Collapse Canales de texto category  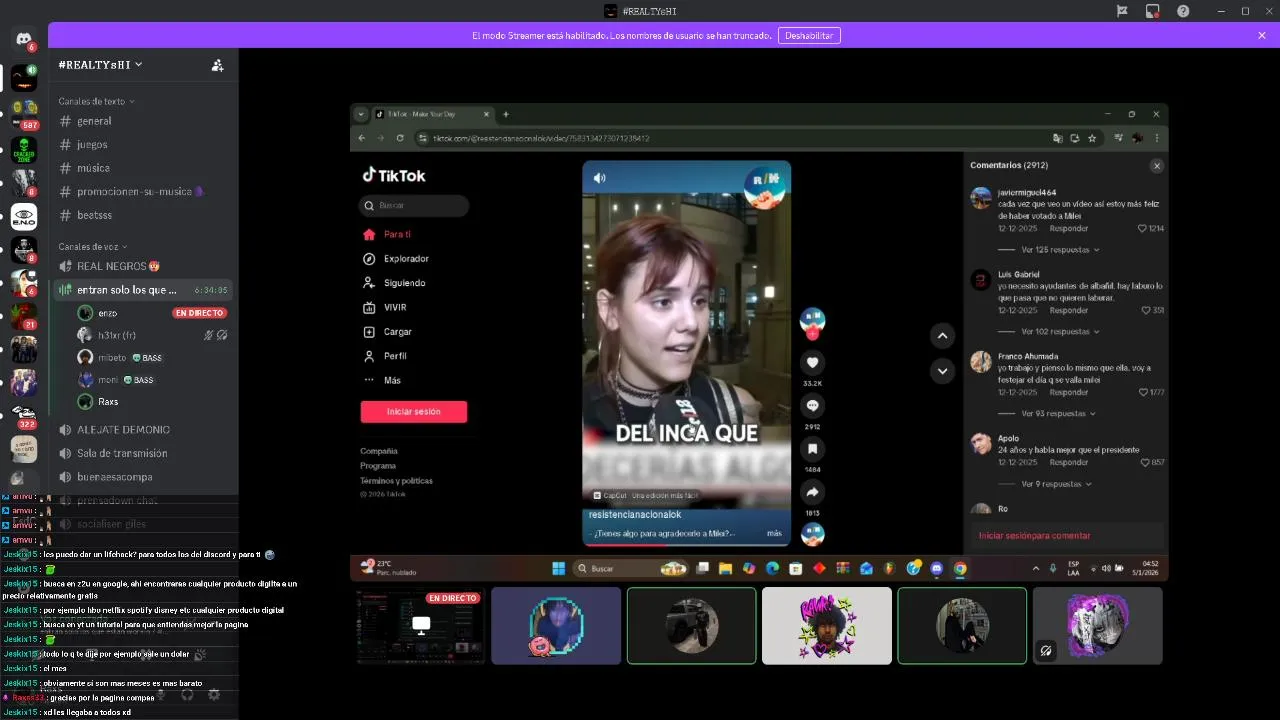(x=96, y=101)
